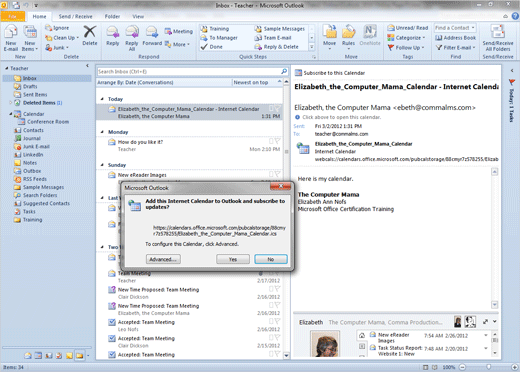
Task: Create a New E-mail message
Action: (x=11, y=38)
